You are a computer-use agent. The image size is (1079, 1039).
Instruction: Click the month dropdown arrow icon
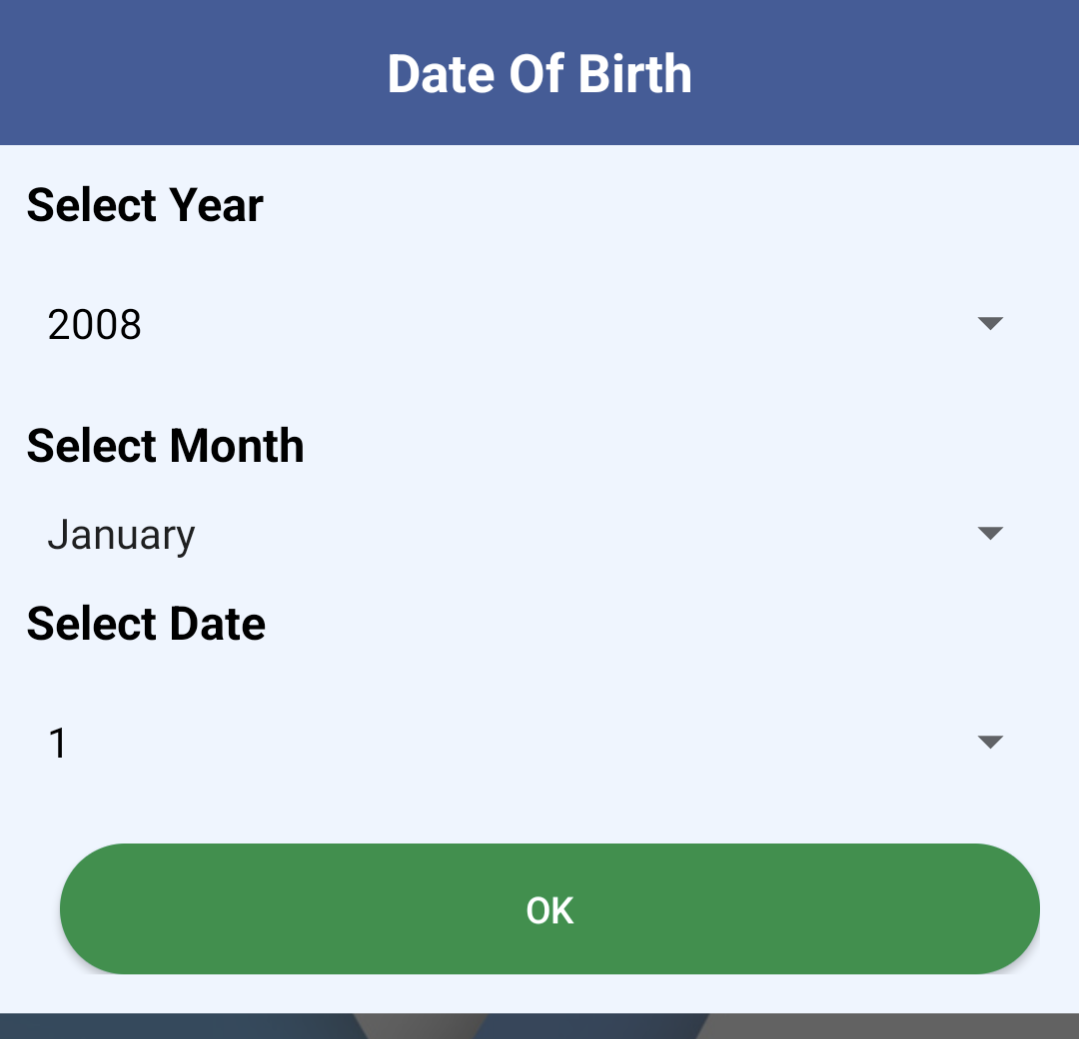(x=990, y=534)
